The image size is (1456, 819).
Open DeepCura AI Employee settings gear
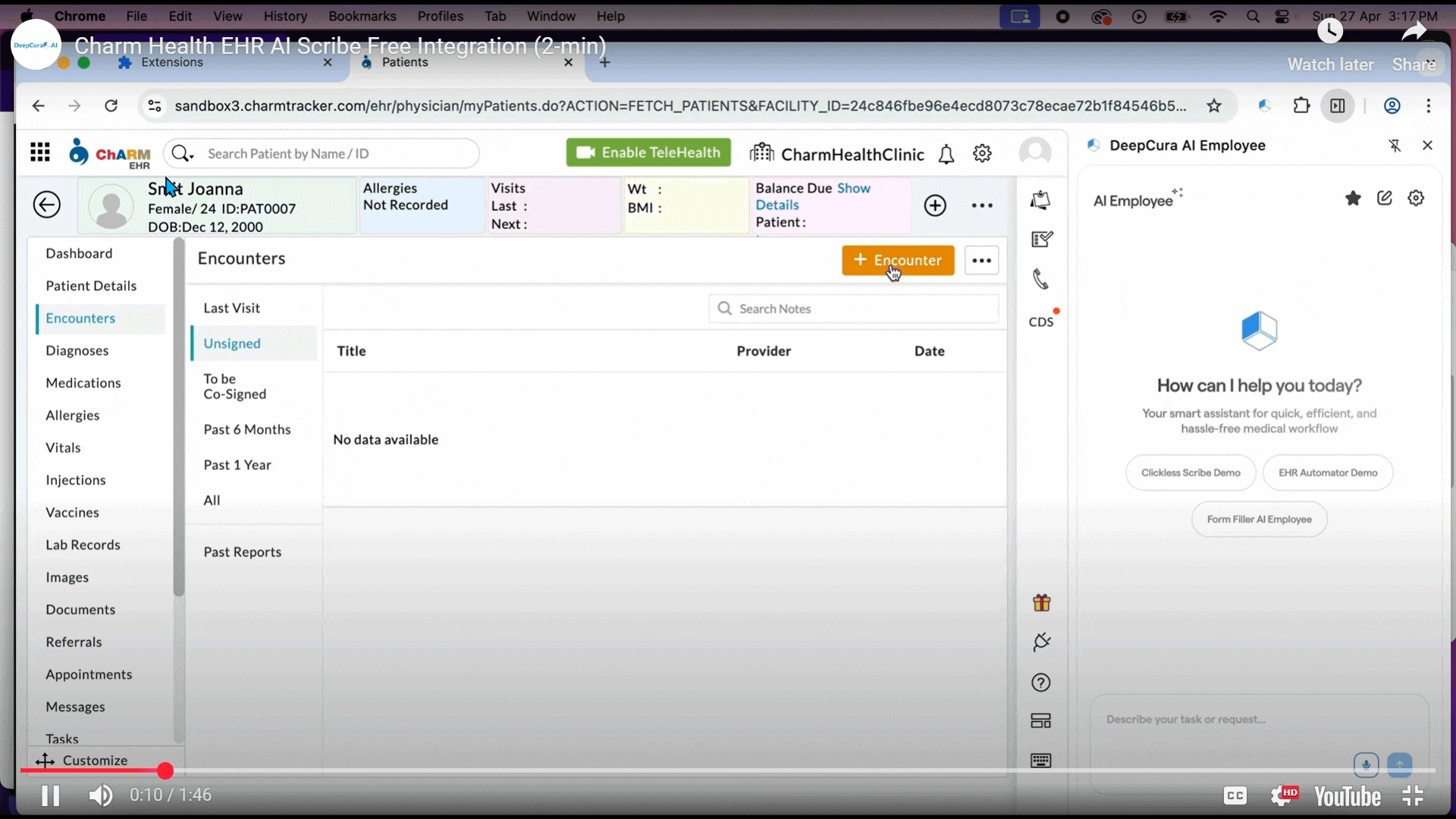pyautogui.click(x=1416, y=198)
